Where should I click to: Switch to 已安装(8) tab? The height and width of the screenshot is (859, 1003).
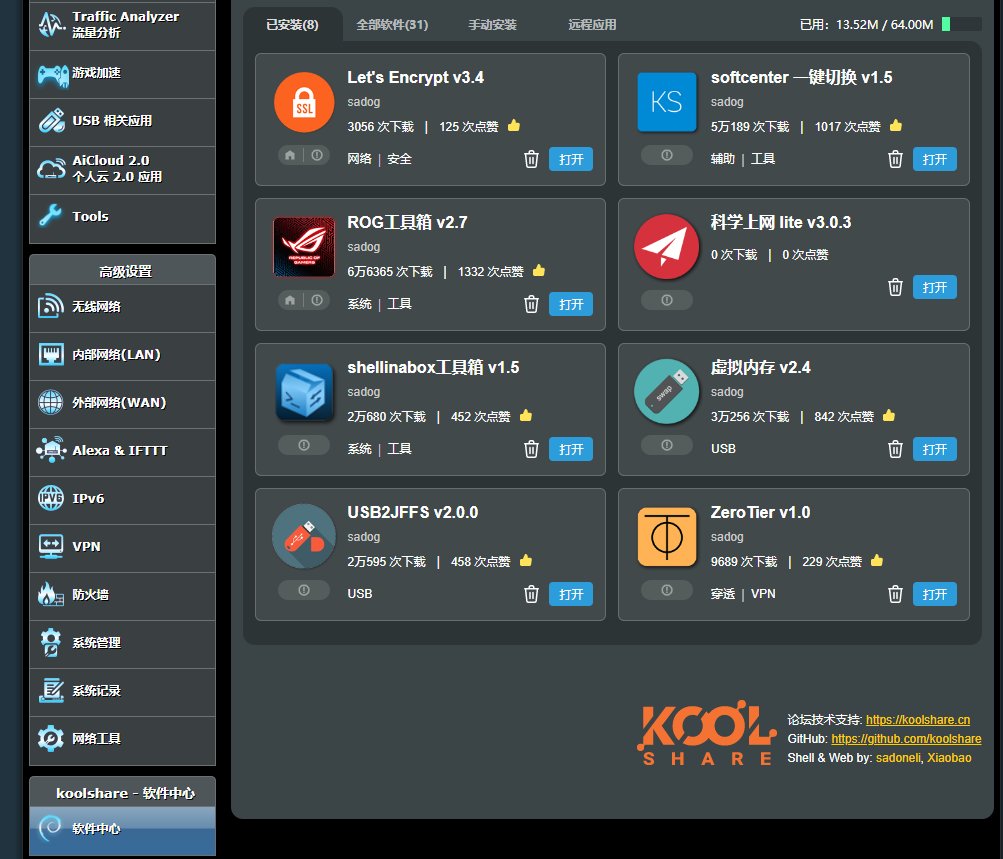point(292,25)
